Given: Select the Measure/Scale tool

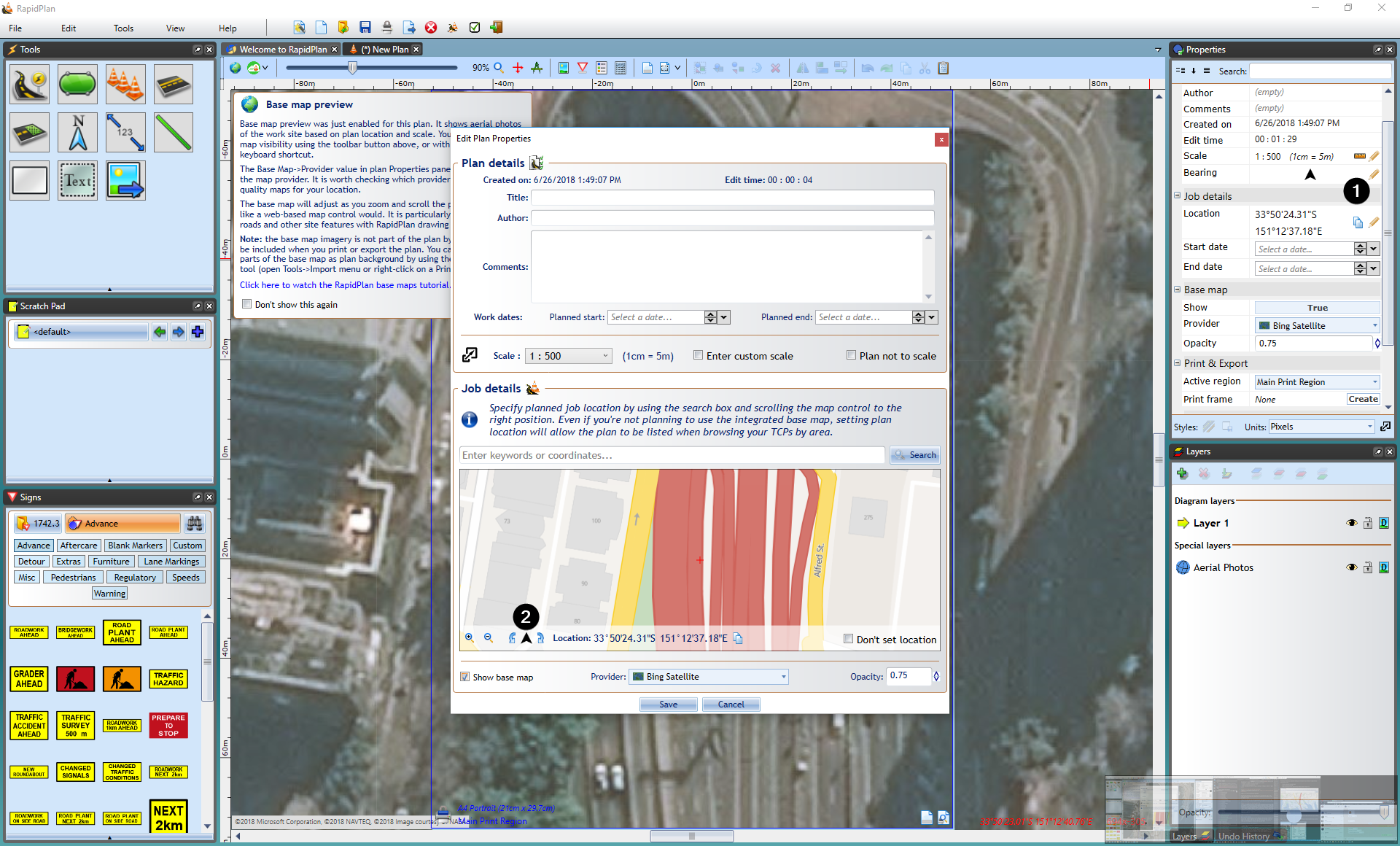Looking at the screenshot, I should pyautogui.click(x=123, y=132).
